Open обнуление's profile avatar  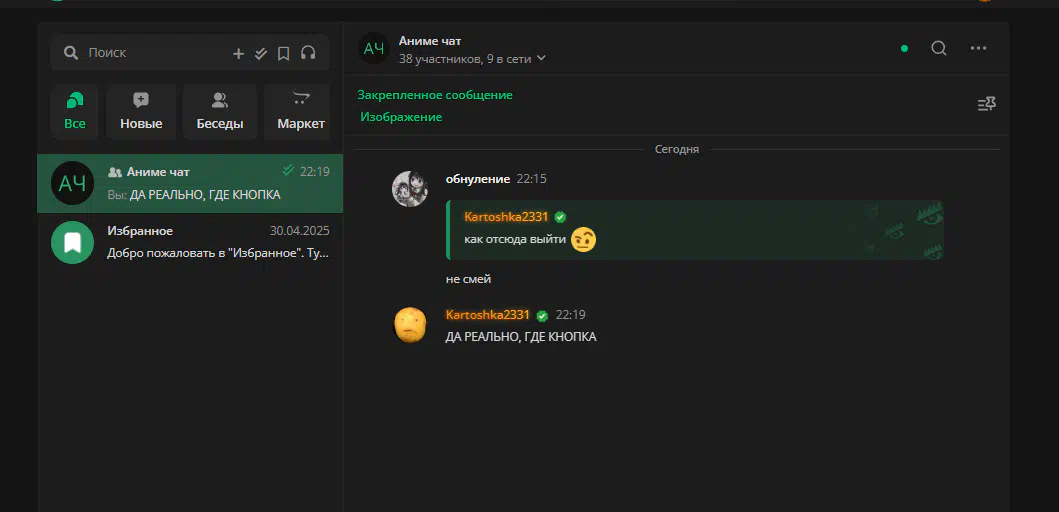pos(410,188)
